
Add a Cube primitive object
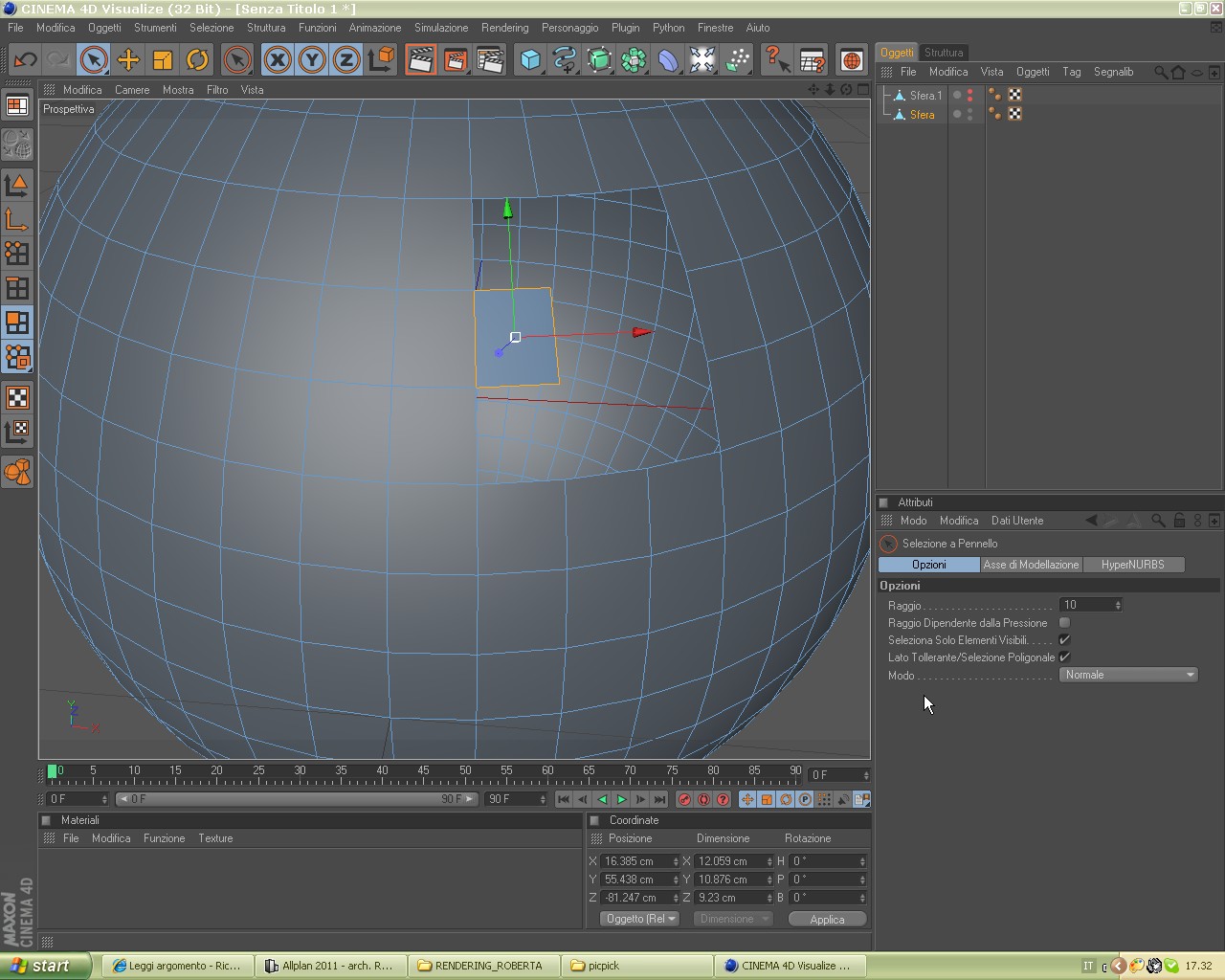pyautogui.click(x=529, y=60)
